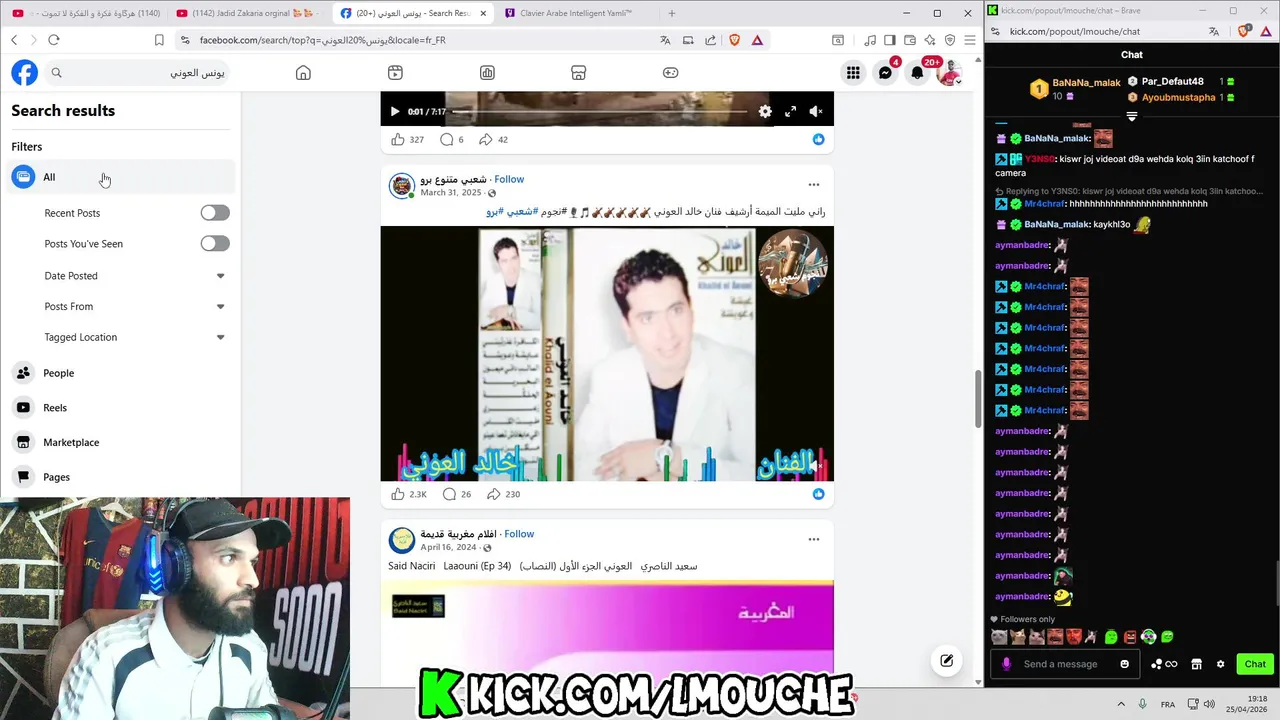The image size is (1280, 720).
Task: Expand Tagged Location filter
Action: [134, 337]
